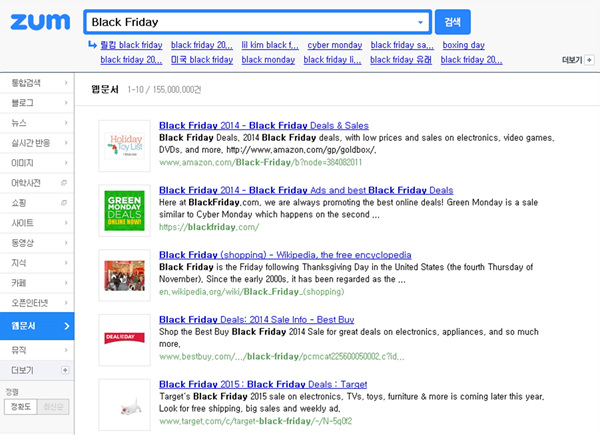Open related search 'lil kim black f...'
Image resolution: width=600 pixels, height=435 pixels.
[x=270, y=45]
